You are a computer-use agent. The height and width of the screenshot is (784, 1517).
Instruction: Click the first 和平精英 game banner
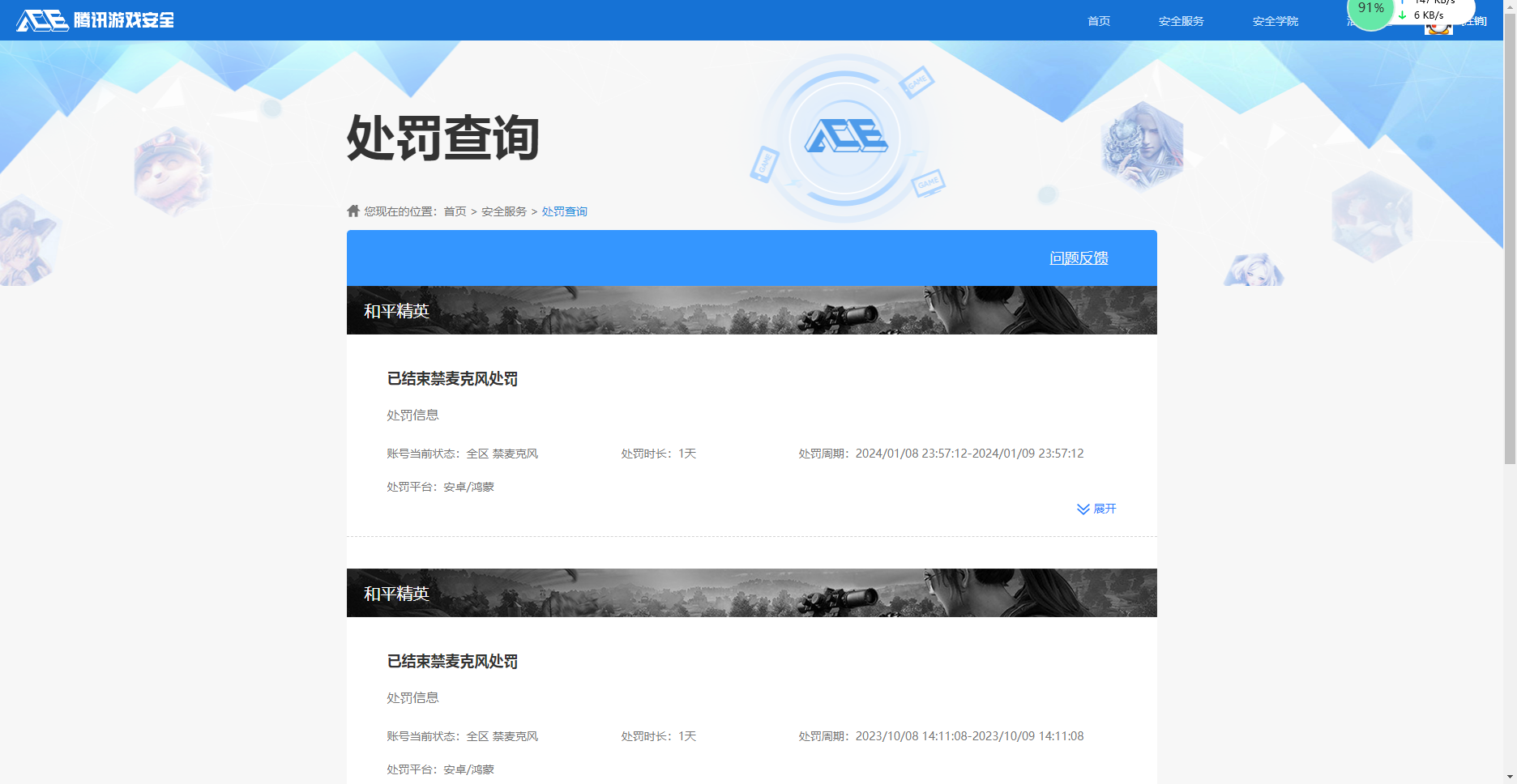pos(752,310)
